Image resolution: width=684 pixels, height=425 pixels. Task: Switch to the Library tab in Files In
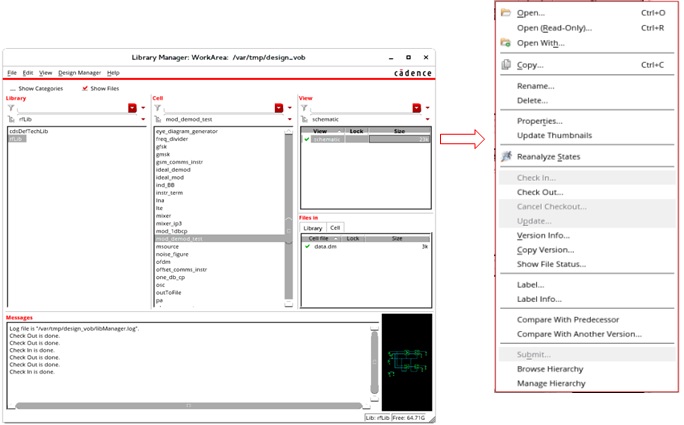(313, 228)
